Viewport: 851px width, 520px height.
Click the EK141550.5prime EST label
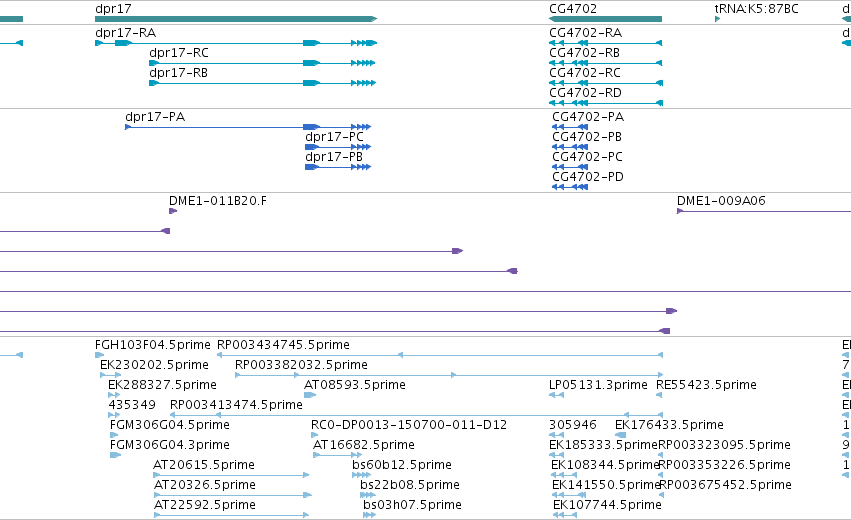click(x=606, y=485)
